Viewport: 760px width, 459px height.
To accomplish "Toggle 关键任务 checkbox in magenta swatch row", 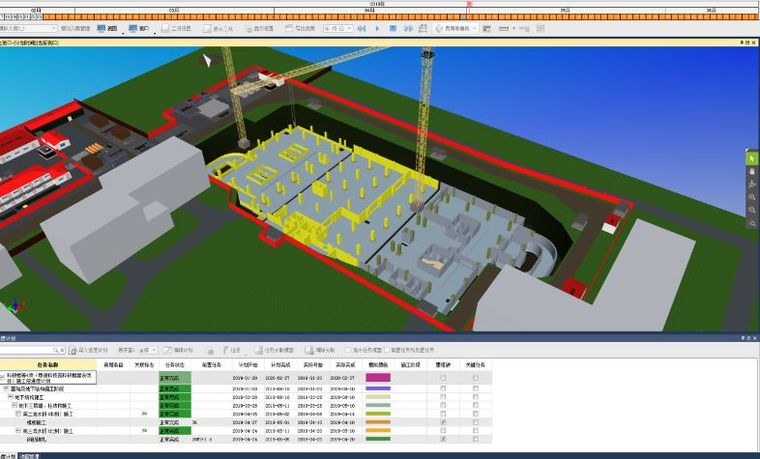I will tap(475, 378).
